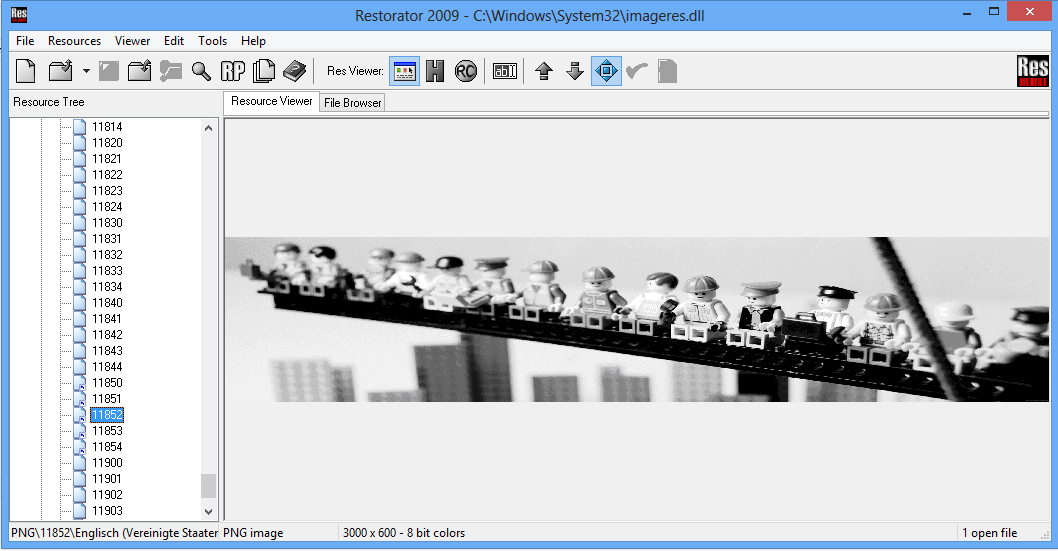The image size is (1058, 551).
Task: Select resource 11830 in the tree
Action: coord(107,223)
